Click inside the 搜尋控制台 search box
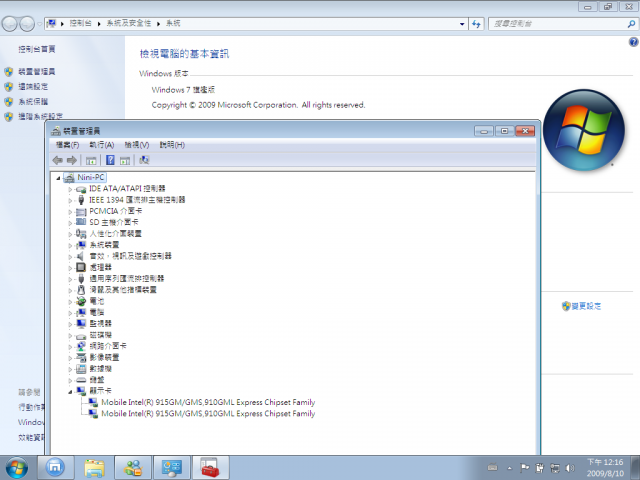 pos(558,24)
